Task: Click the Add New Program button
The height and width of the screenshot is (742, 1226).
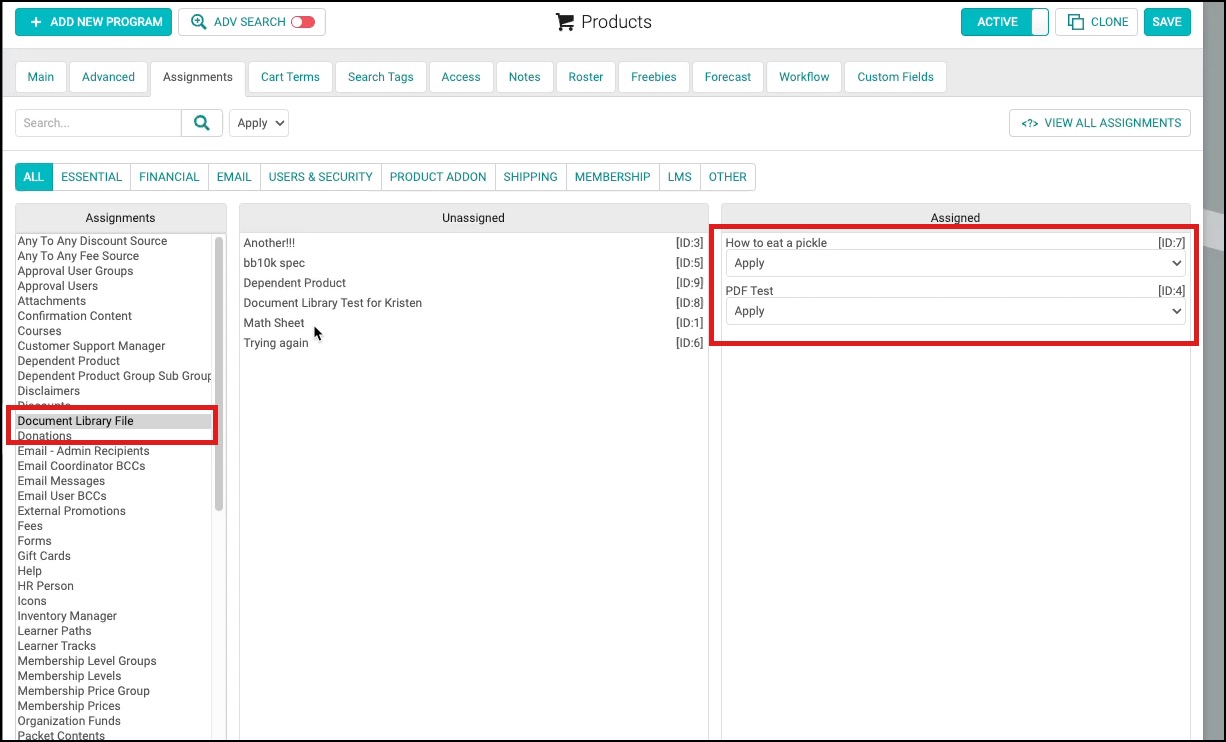Action: click(93, 22)
